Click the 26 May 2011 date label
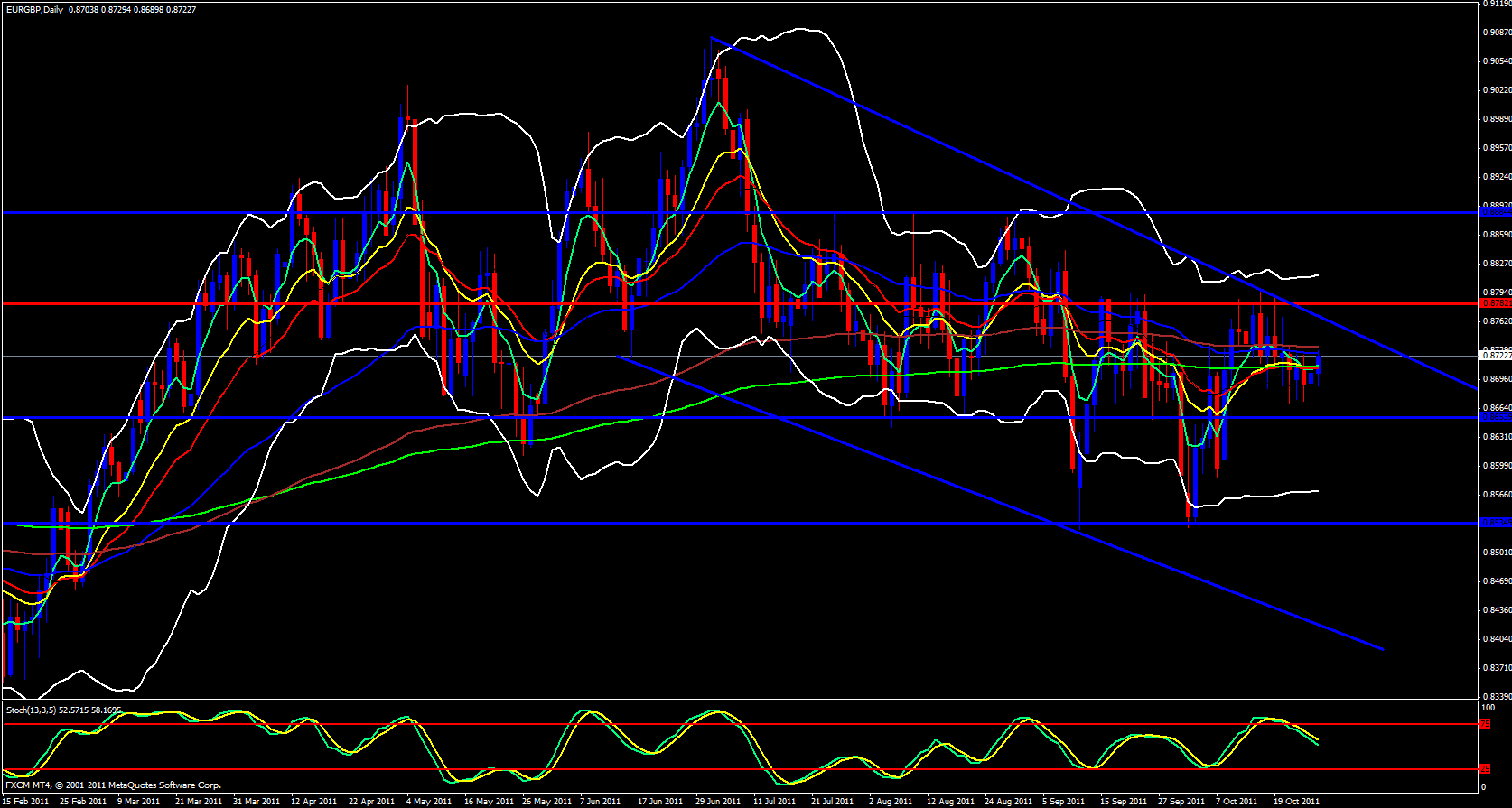Screen dimensions: 1512x808 pos(546,801)
